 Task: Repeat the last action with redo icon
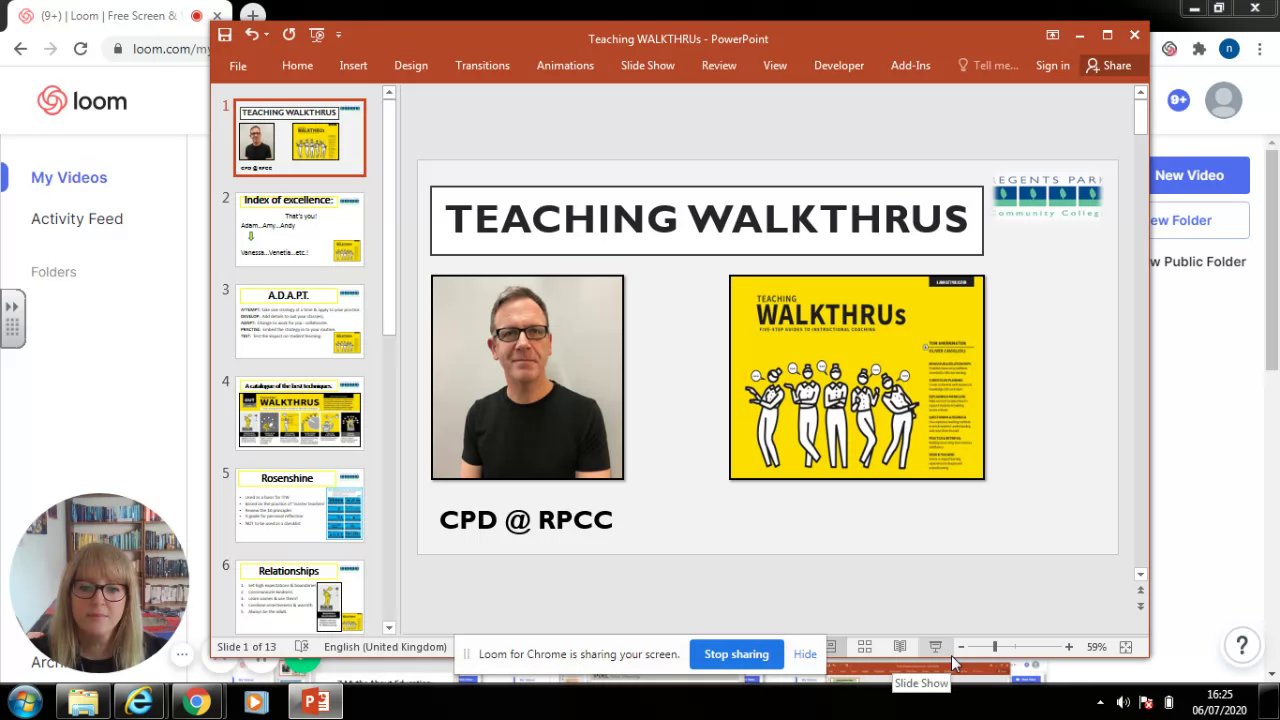[289, 35]
